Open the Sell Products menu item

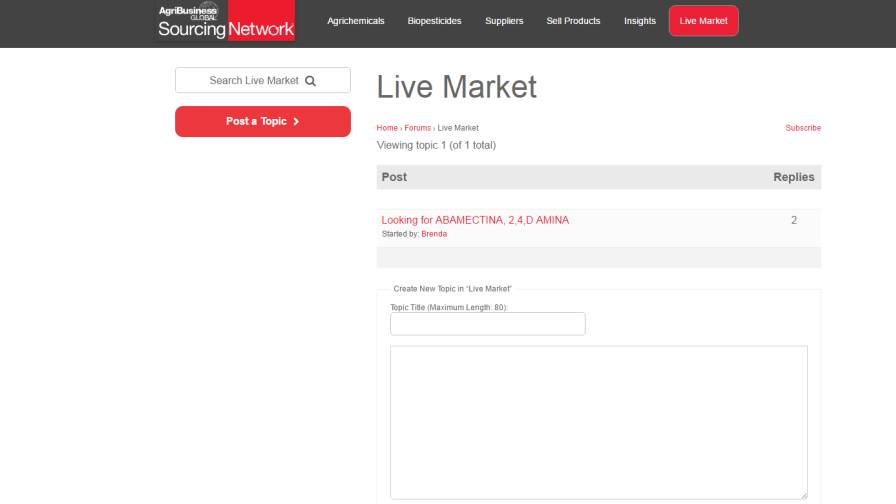573,21
